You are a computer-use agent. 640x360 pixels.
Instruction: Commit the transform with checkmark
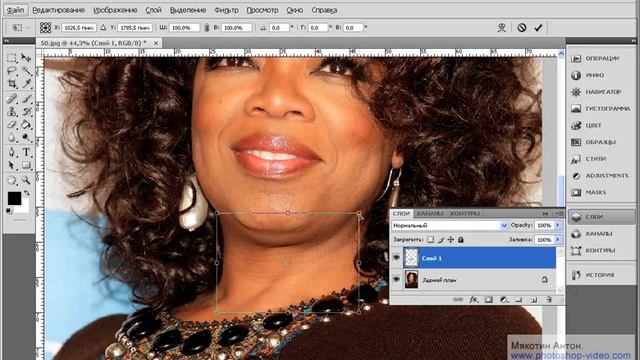(x=538, y=28)
